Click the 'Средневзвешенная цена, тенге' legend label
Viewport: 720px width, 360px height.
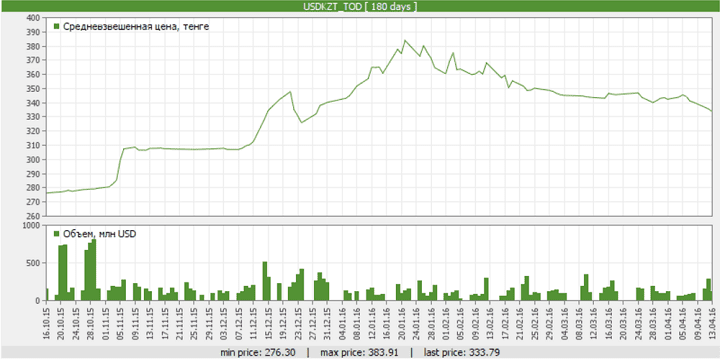136,27
